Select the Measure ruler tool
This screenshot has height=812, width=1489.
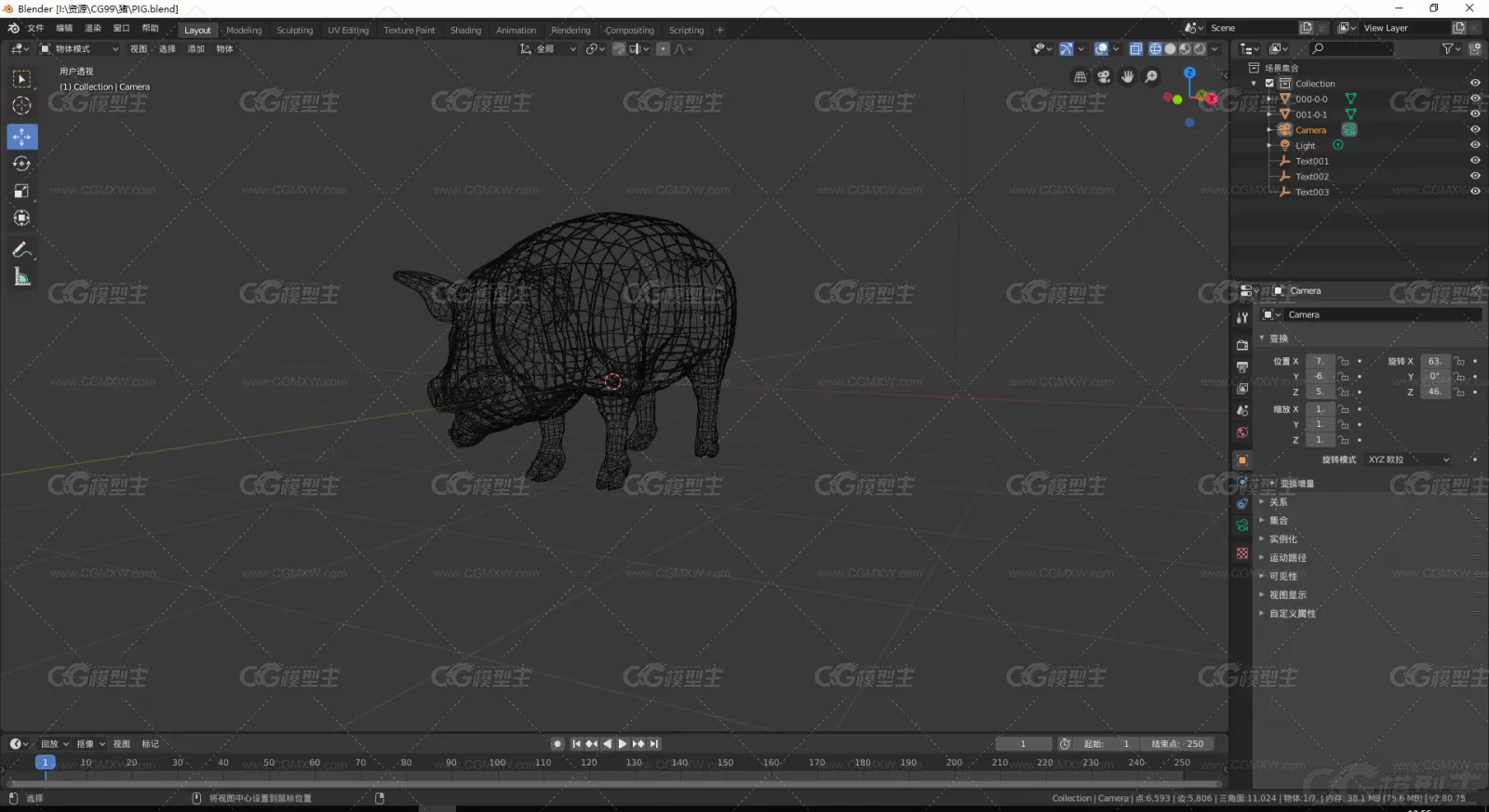coord(22,276)
